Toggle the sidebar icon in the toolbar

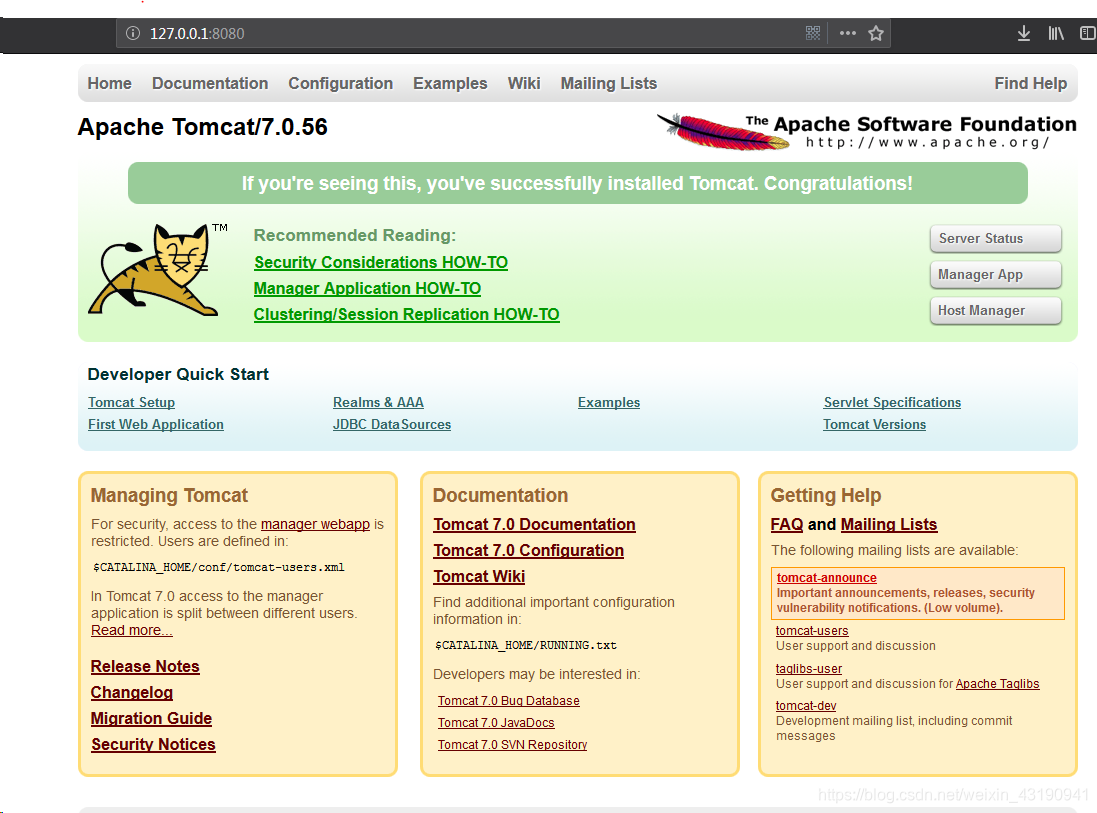pos(1088,33)
